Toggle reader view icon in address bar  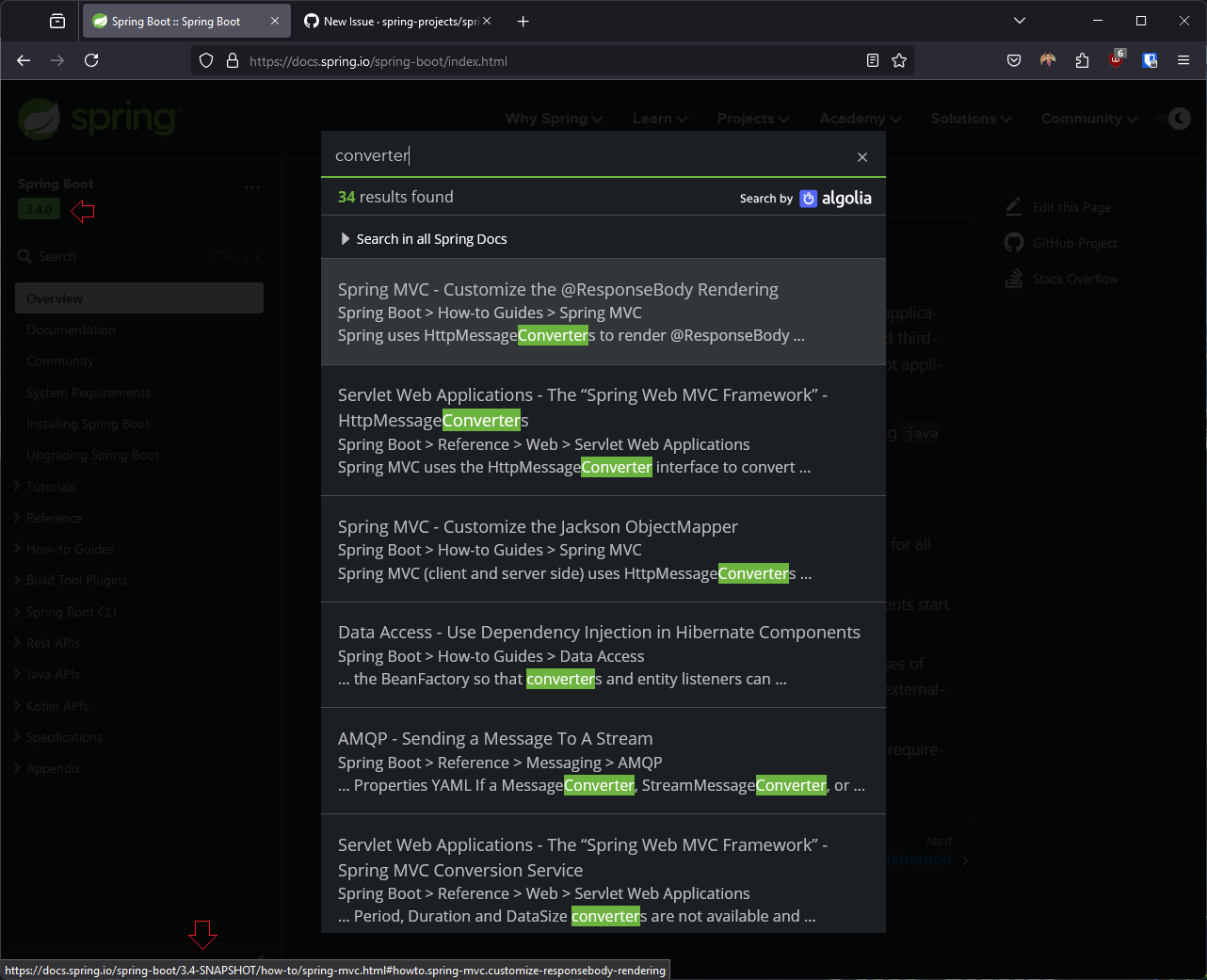click(873, 61)
